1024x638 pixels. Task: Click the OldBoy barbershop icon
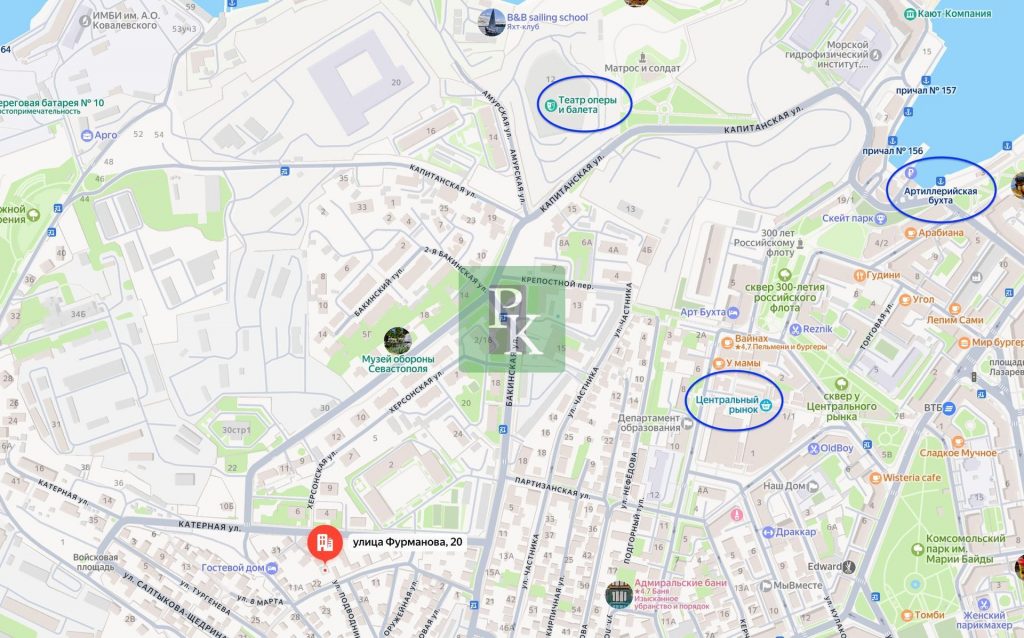(x=813, y=449)
